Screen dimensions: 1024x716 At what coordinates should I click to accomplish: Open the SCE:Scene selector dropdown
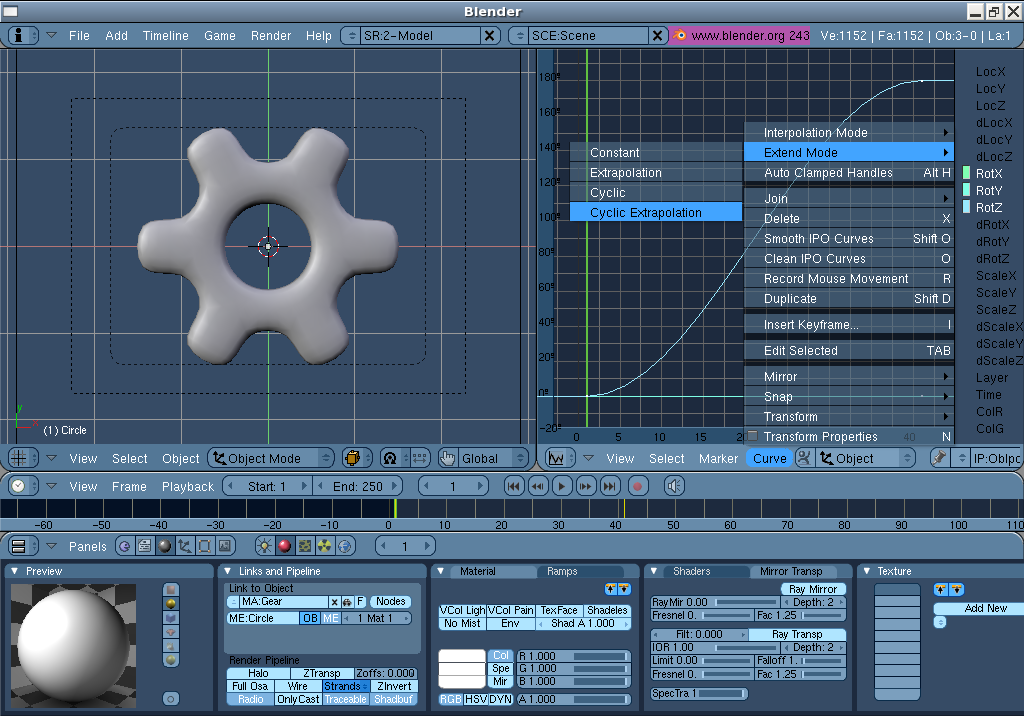coord(519,35)
